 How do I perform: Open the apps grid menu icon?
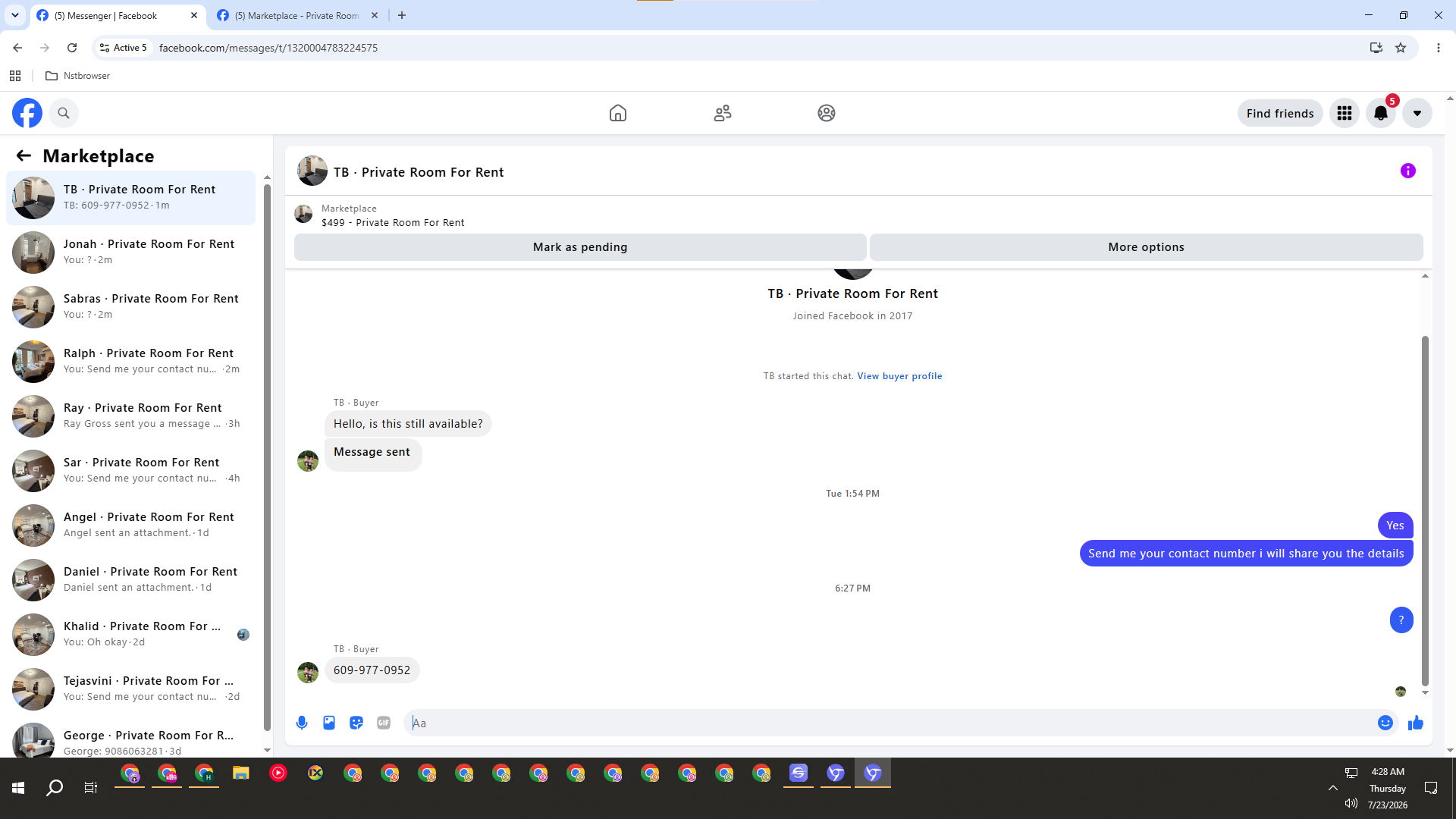click(x=1345, y=113)
